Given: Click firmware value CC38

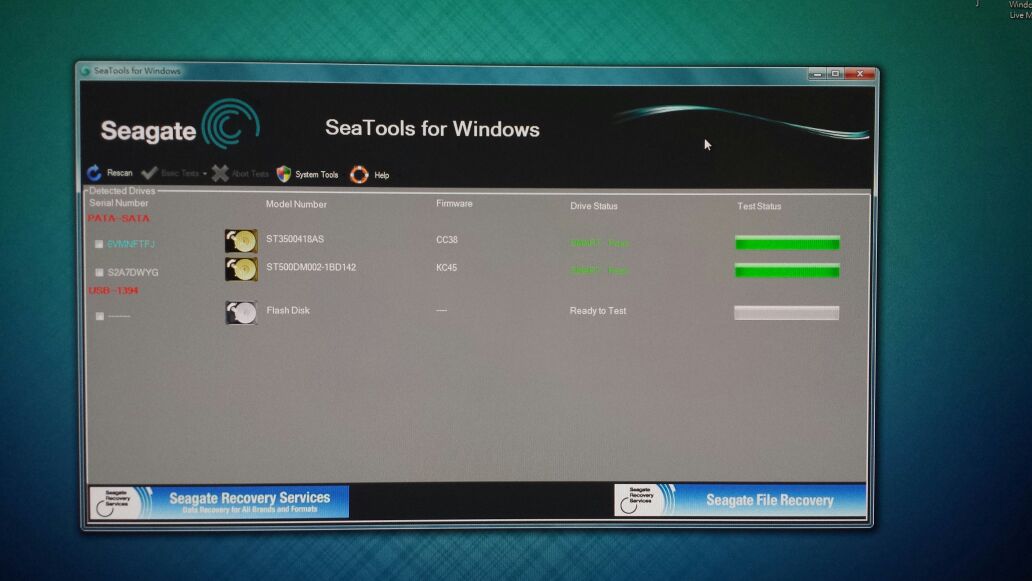Looking at the screenshot, I should 446,240.
